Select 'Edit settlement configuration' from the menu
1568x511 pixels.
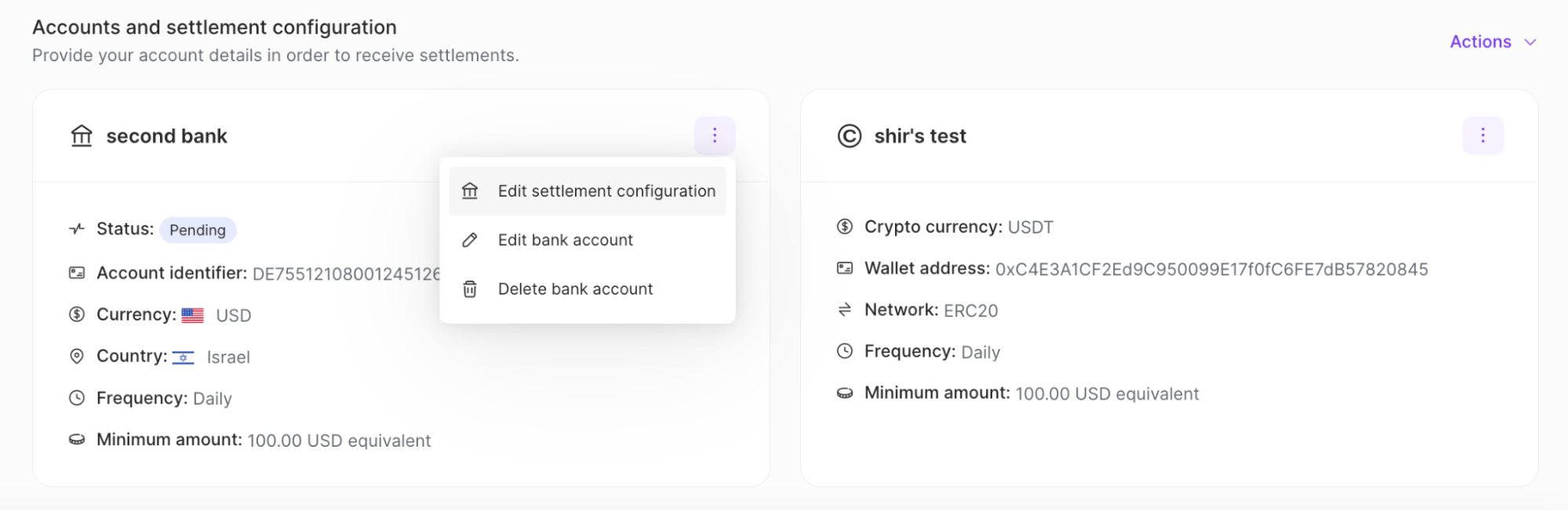(x=606, y=190)
